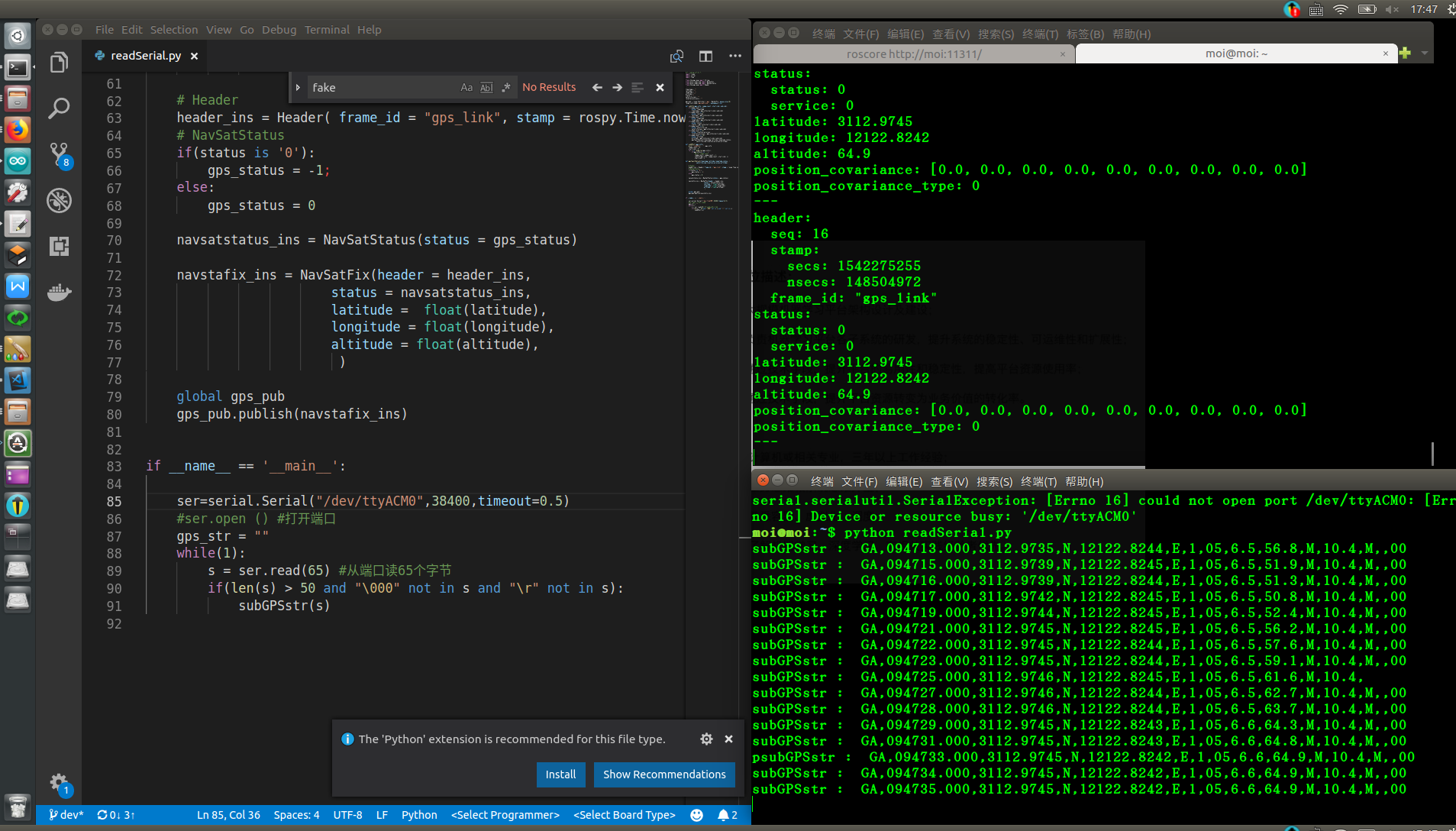This screenshot has height=831, width=1456.
Task: Toggle Match Case in find widget
Action: tap(467, 88)
